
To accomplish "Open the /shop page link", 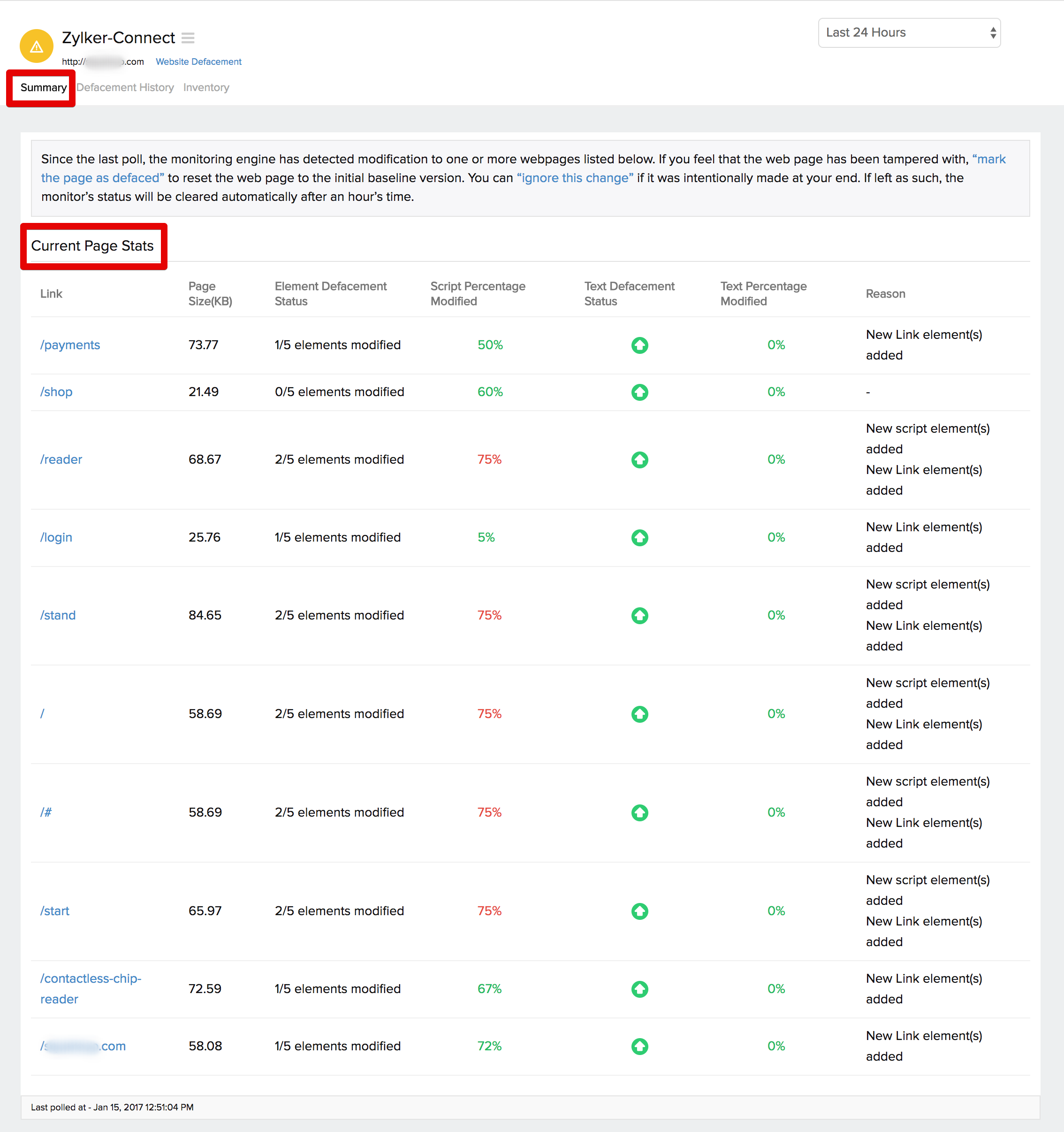I will [56, 392].
